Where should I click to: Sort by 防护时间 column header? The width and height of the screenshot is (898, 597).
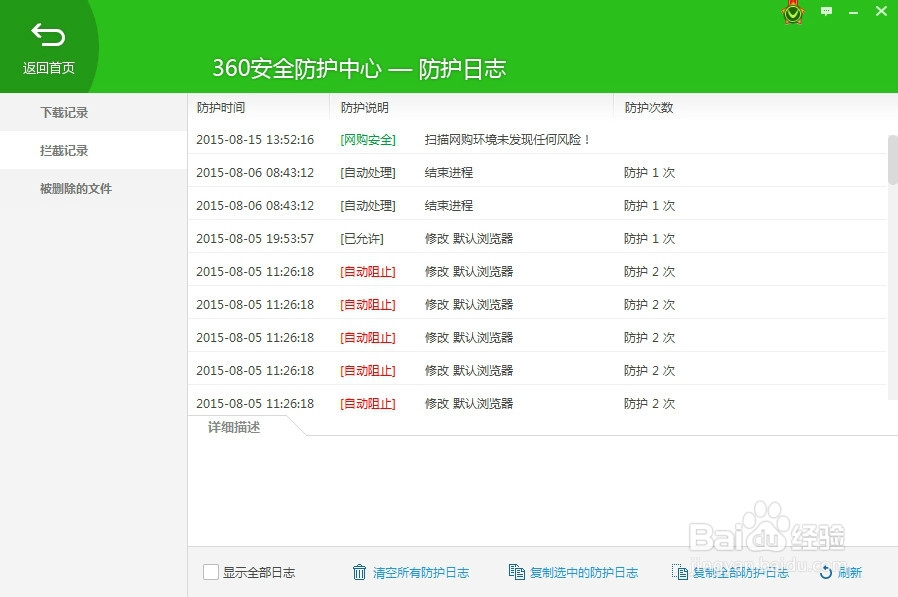point(220,108)
